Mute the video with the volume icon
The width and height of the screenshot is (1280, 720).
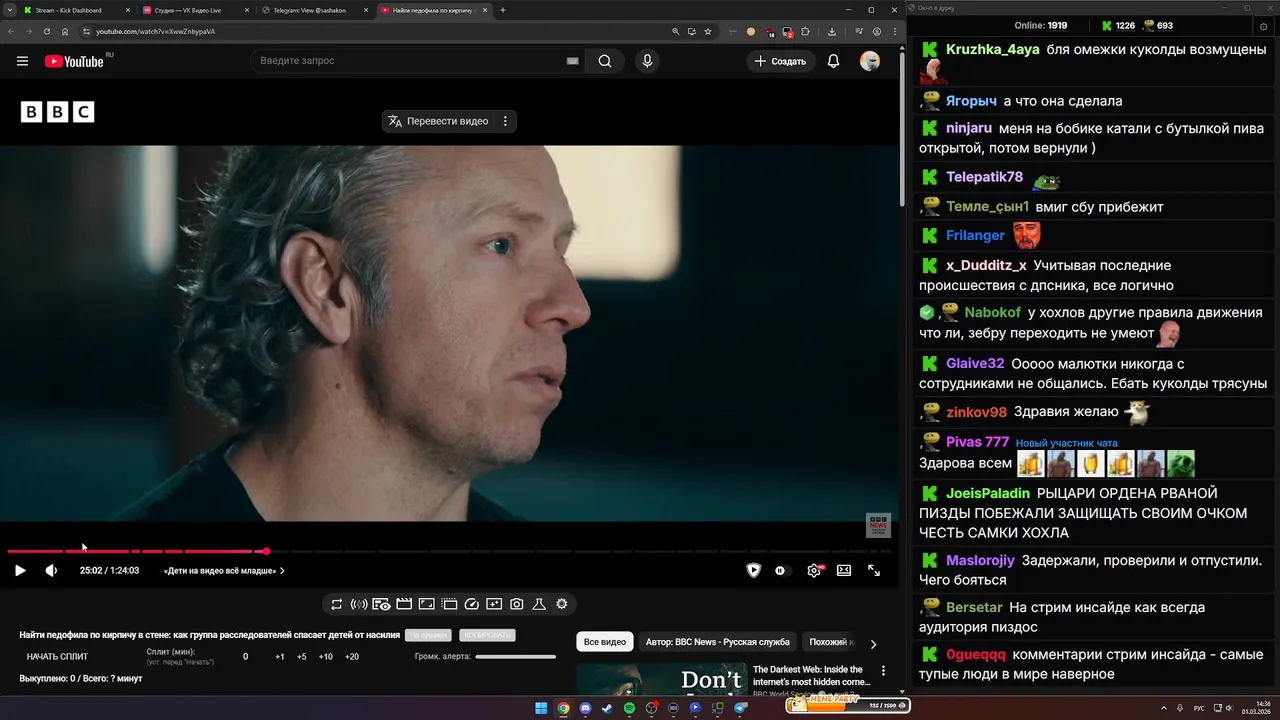(x=51, y=570)
